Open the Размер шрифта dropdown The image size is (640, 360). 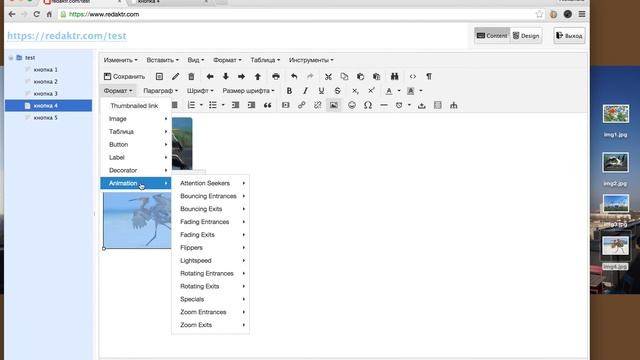pyautogui.click(x=248, y=91)
